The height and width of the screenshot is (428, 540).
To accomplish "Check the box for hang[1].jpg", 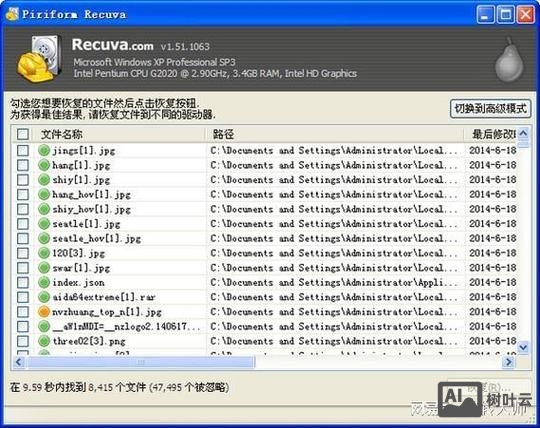I will coord(23,165).
